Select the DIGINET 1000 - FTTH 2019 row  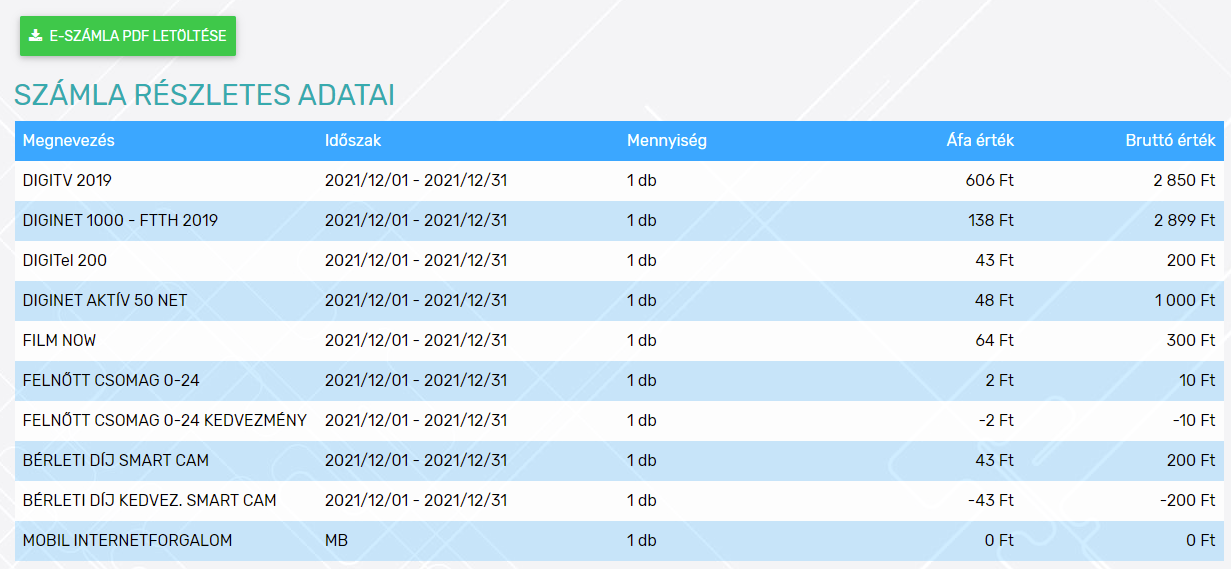tap(619, 221)
